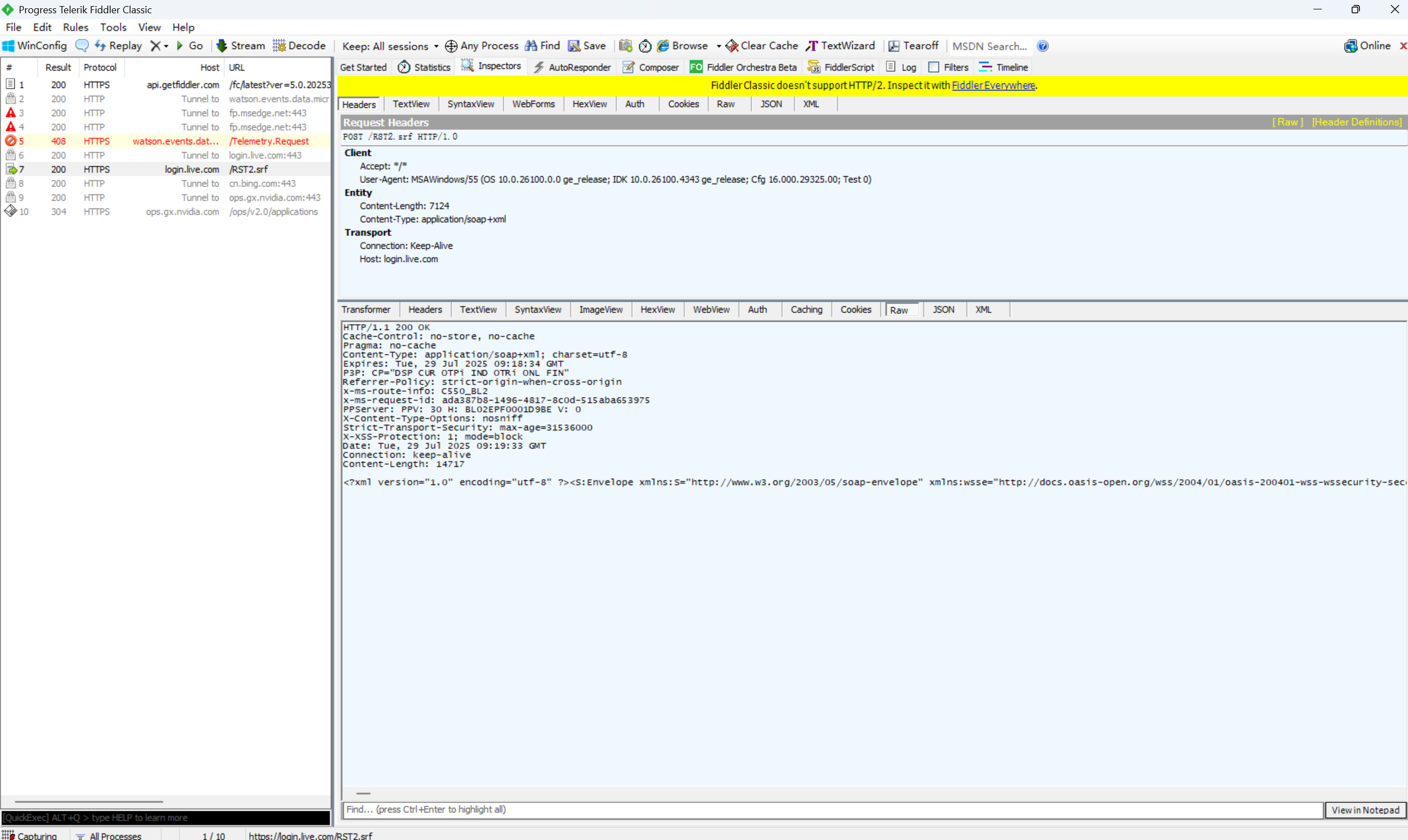The height and width of the screenshot is (840, 1408).
Task: Sort sessions by the Result column header
Action: pyautogui.click(x=58, y=67)
